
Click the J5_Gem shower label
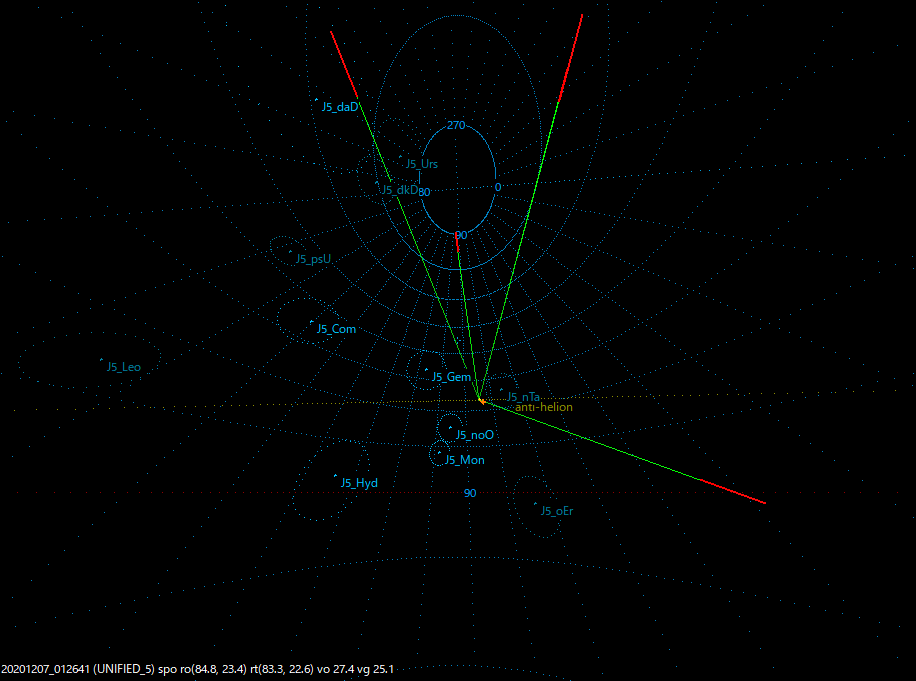(x=451, y=377)
